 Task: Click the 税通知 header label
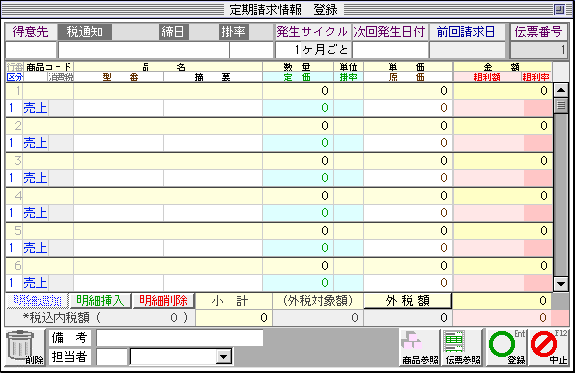[85, 32]
